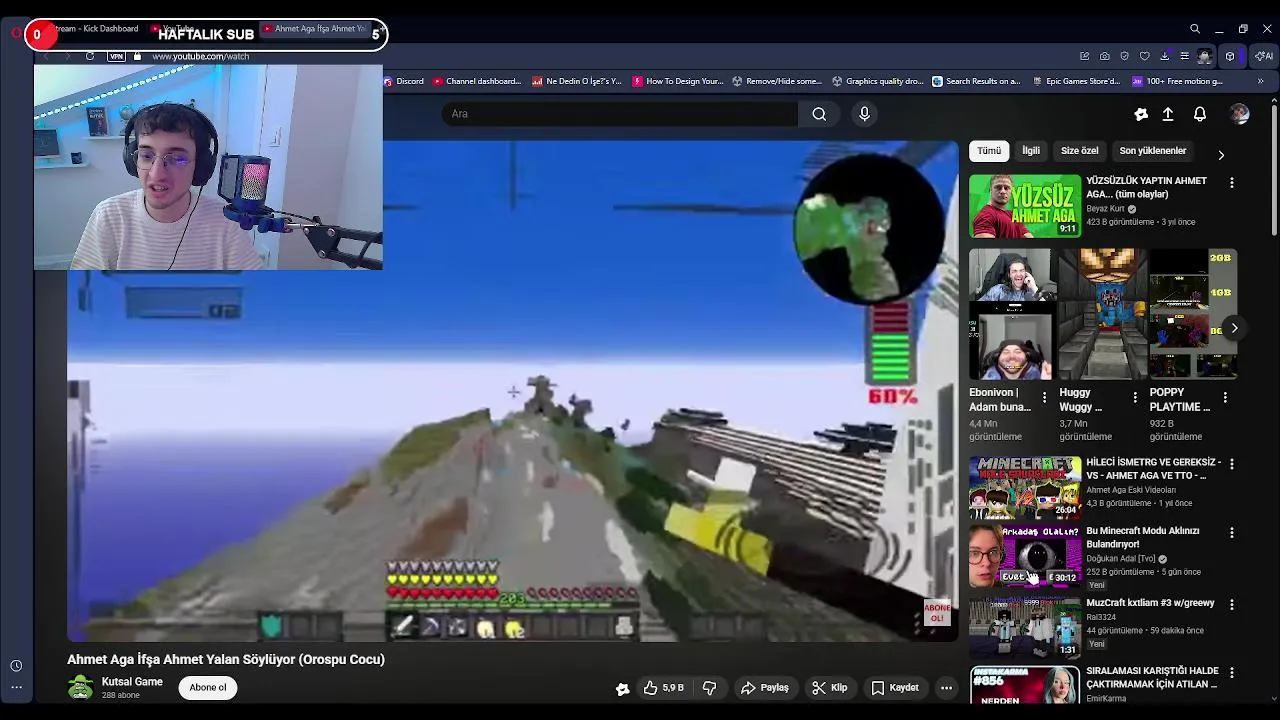
Task: Open the Discord bookmark
Action: (x=404, y=81)
